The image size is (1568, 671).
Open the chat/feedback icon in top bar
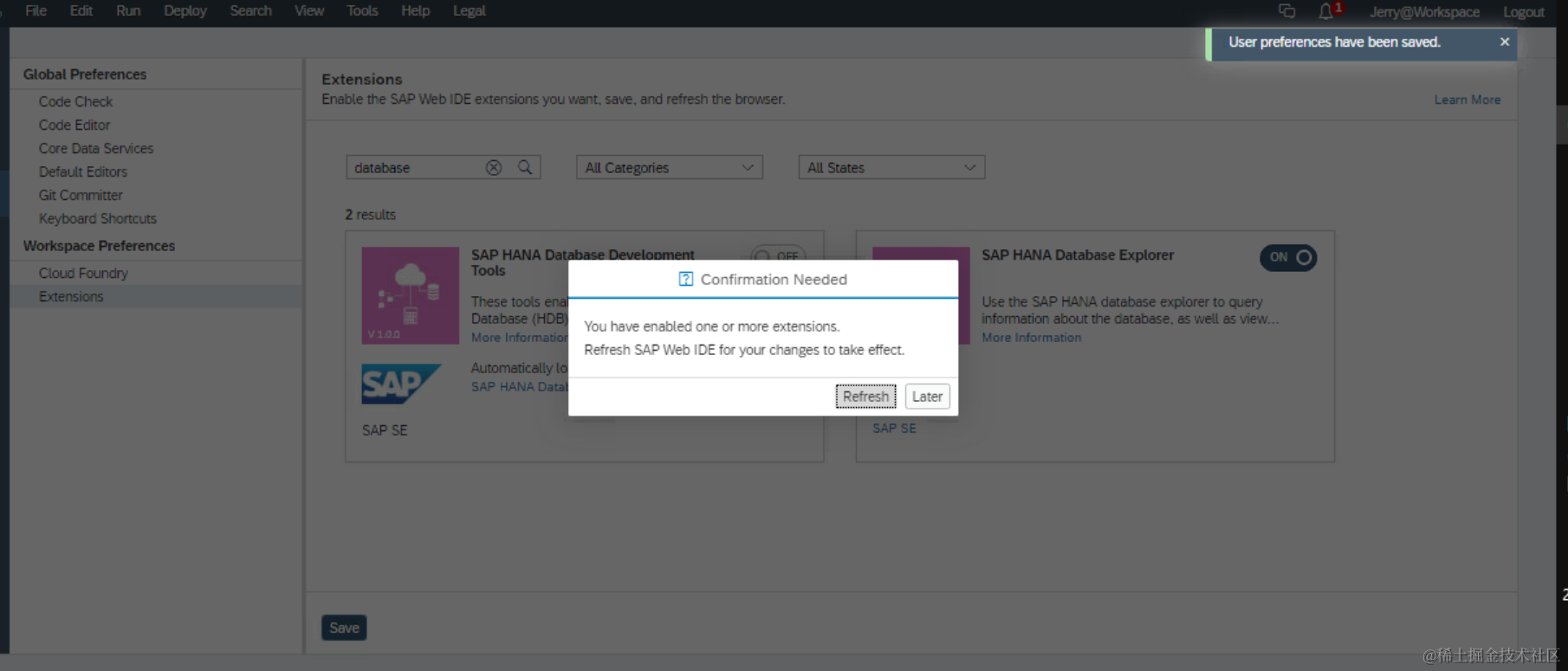click(1286, 11)
